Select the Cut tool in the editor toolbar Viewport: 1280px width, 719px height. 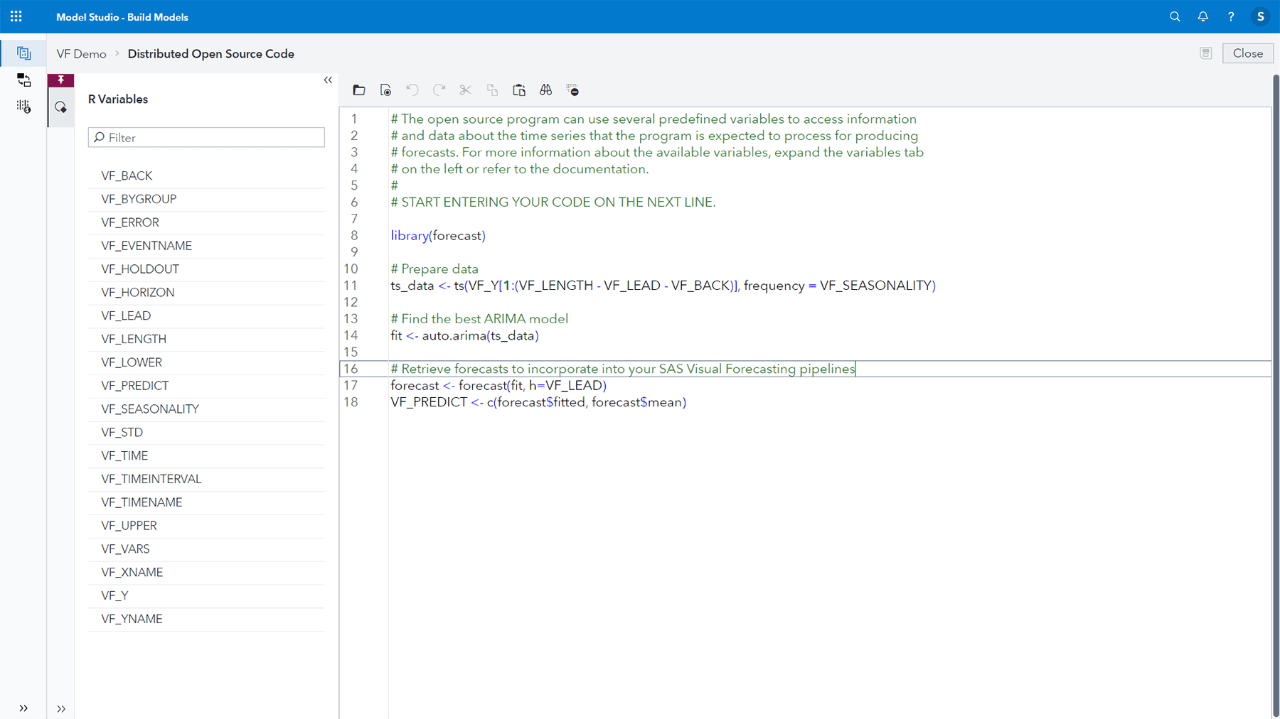[465, 89]
